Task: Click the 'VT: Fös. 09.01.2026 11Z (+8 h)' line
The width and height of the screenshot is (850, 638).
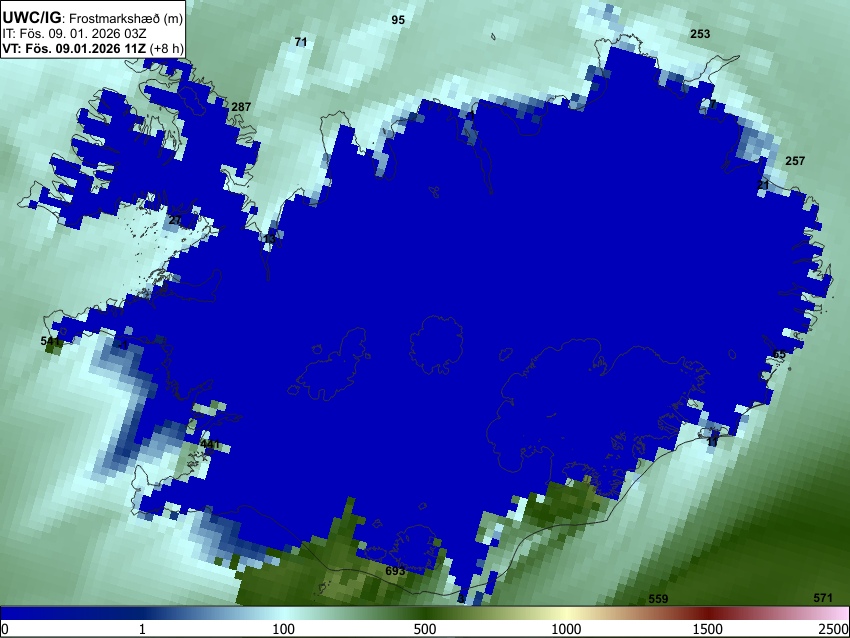Action: (93, 48)
